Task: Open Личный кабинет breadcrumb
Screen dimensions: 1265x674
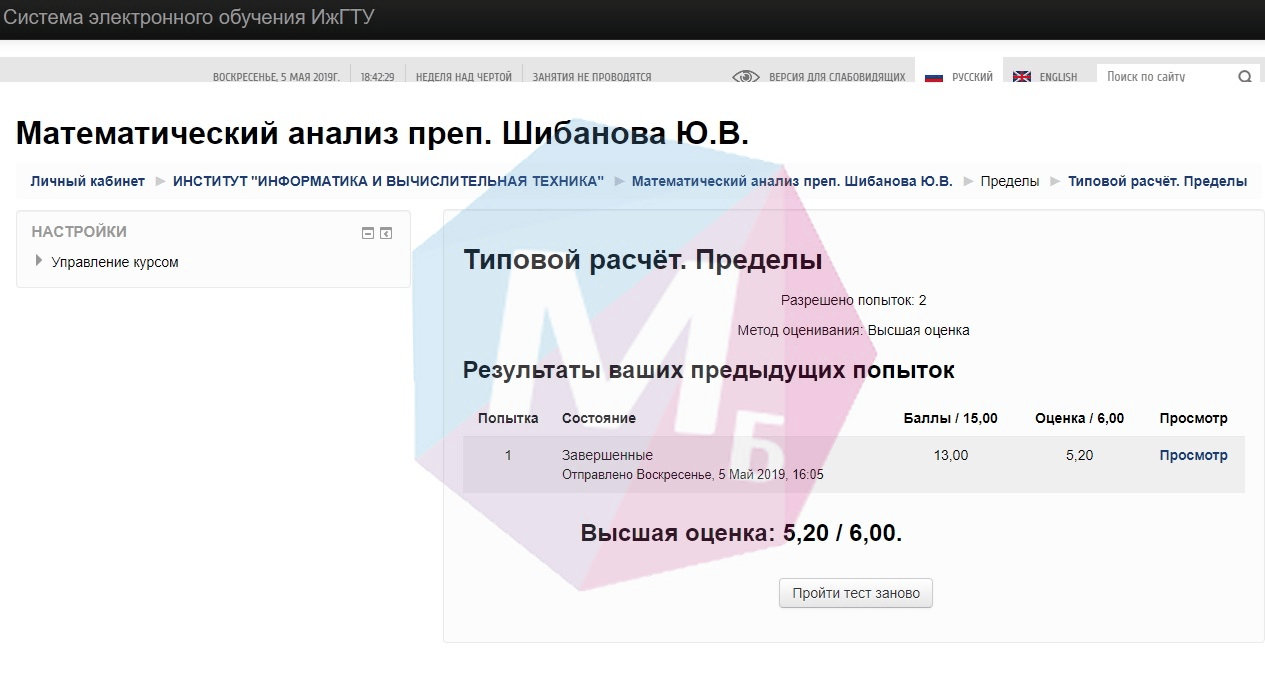Action: click(x=88, y=181)
